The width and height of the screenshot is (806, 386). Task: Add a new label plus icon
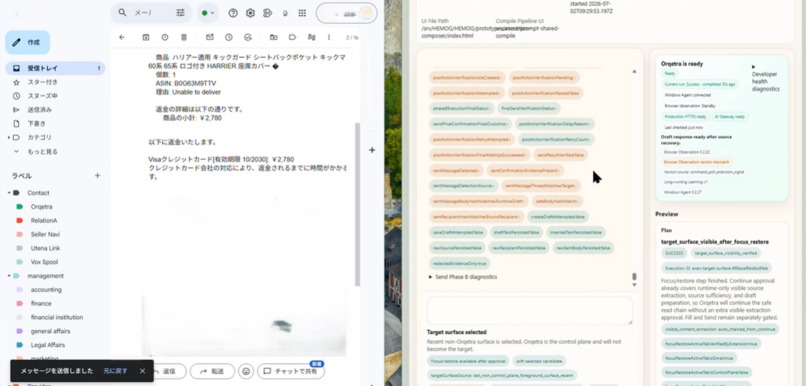pyautogui.click(x=98, y=176)
